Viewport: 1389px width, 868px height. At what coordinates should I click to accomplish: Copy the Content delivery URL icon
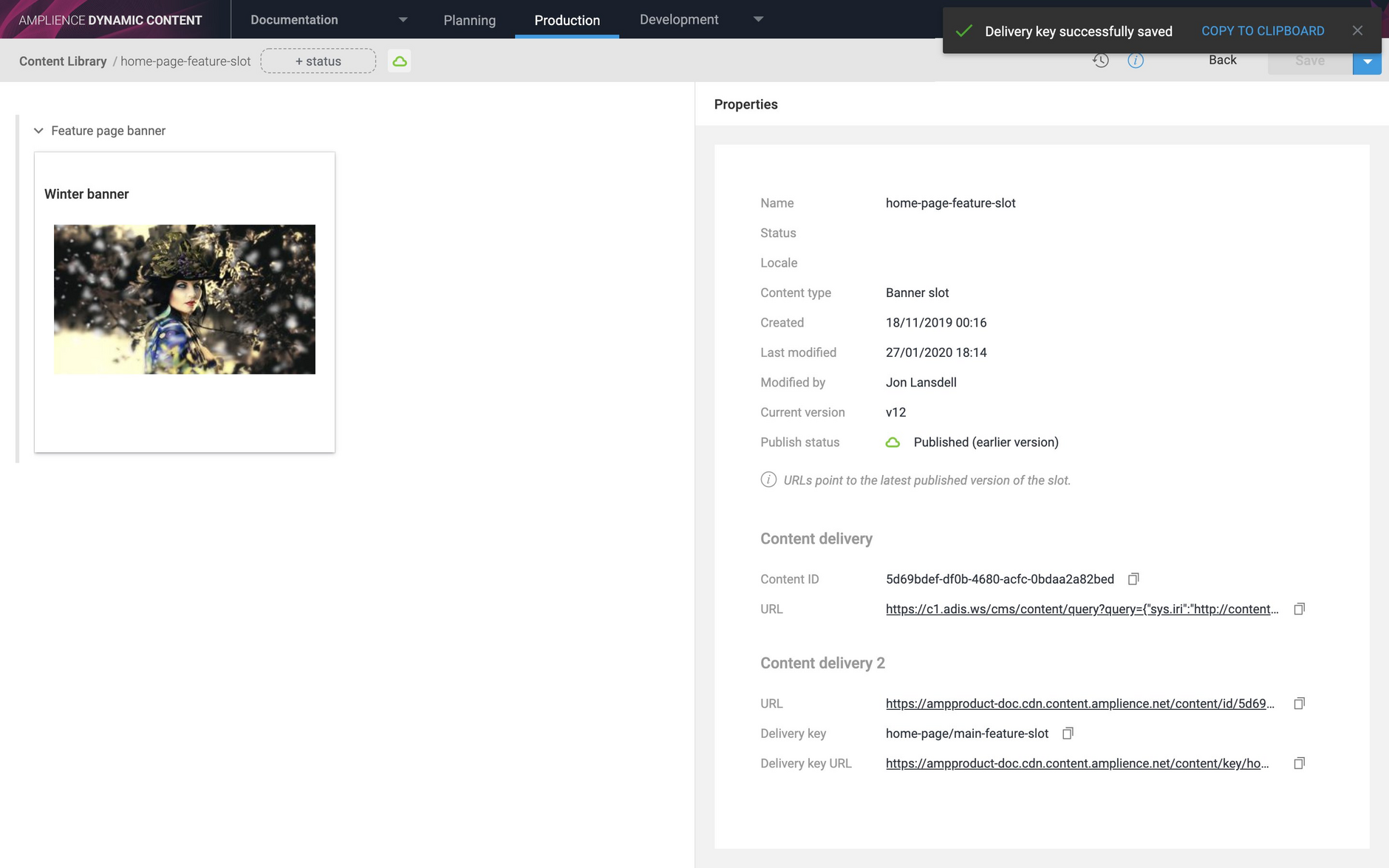pos(1298,609)
